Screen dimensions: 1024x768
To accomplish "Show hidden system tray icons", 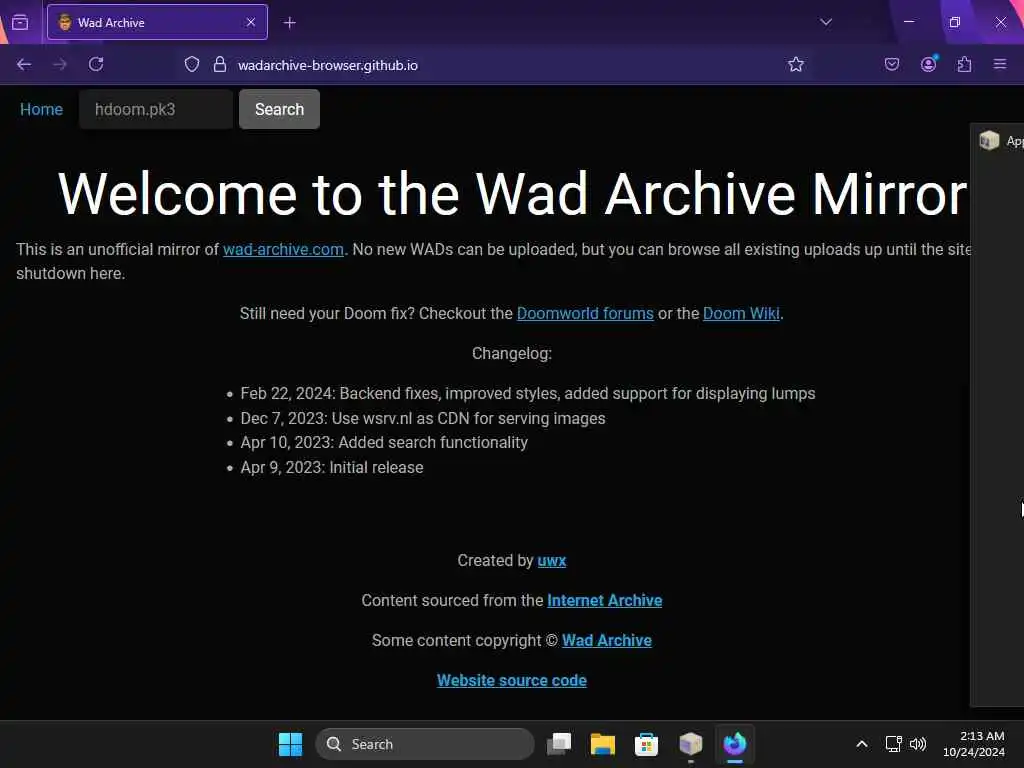I will point(861,744).
